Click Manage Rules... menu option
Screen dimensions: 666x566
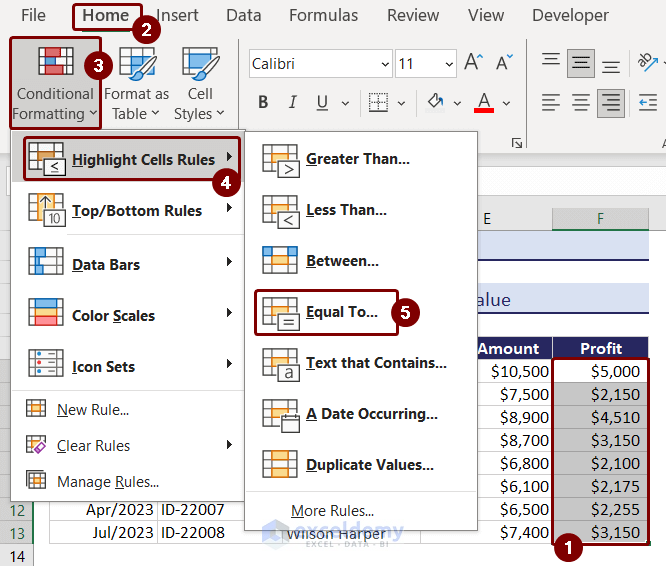pos(108,481)
